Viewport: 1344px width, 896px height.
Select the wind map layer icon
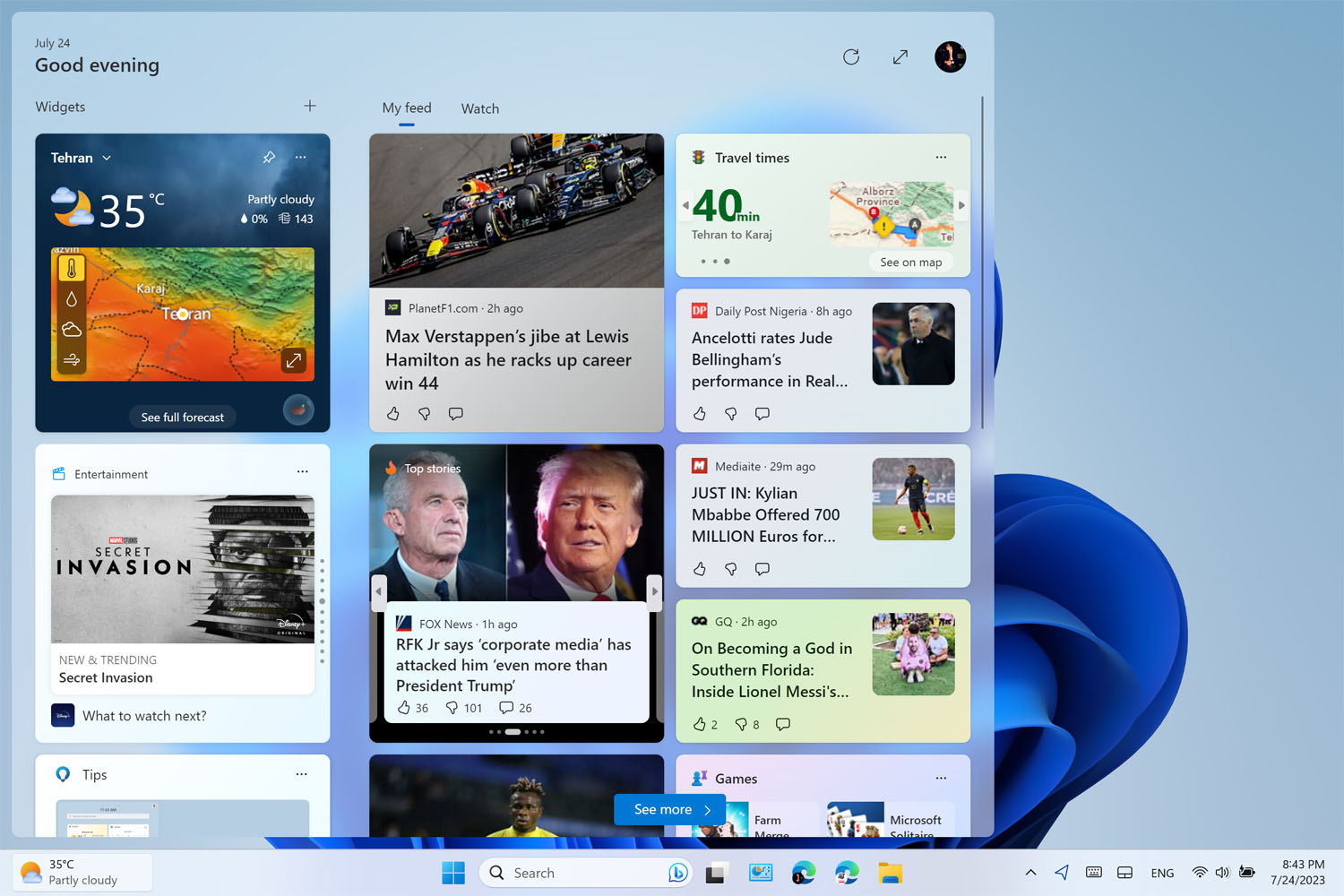(x=72, y=360)
